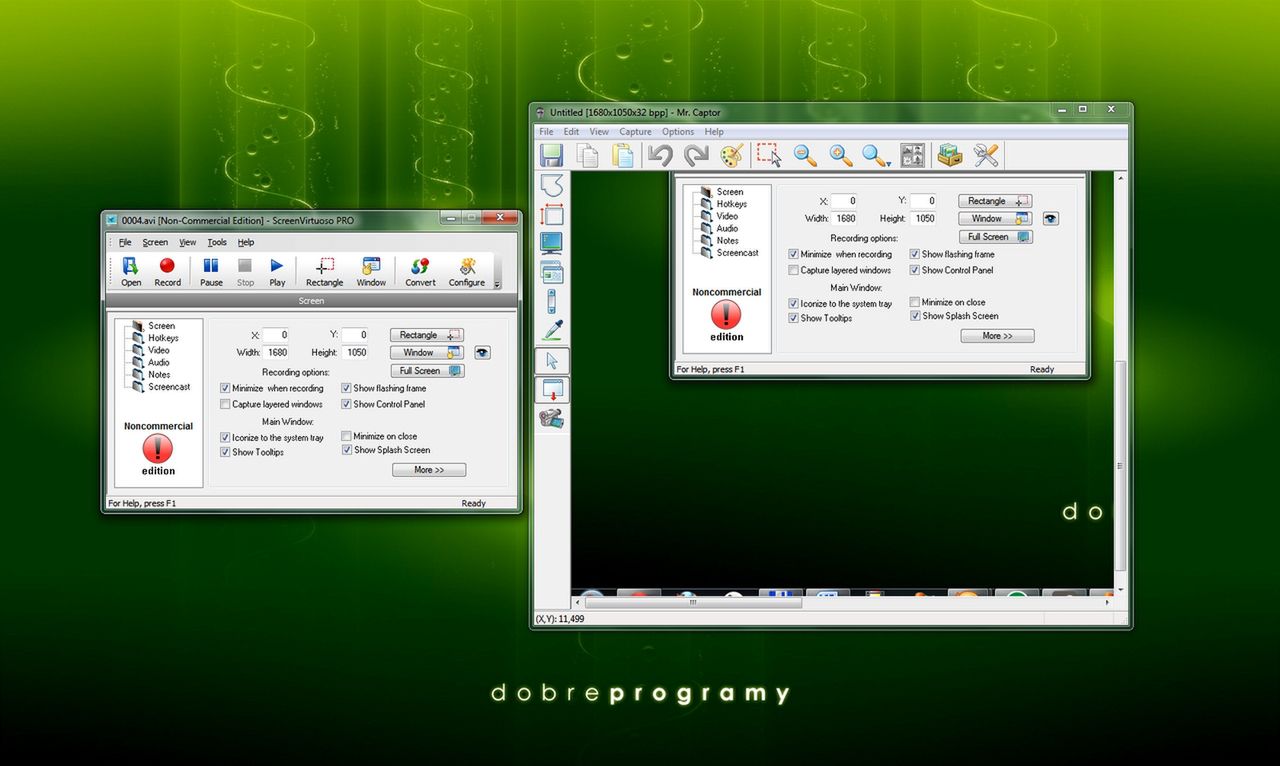Select freehand region capture in Mr. Captor sidebar

tap(552, 185)
